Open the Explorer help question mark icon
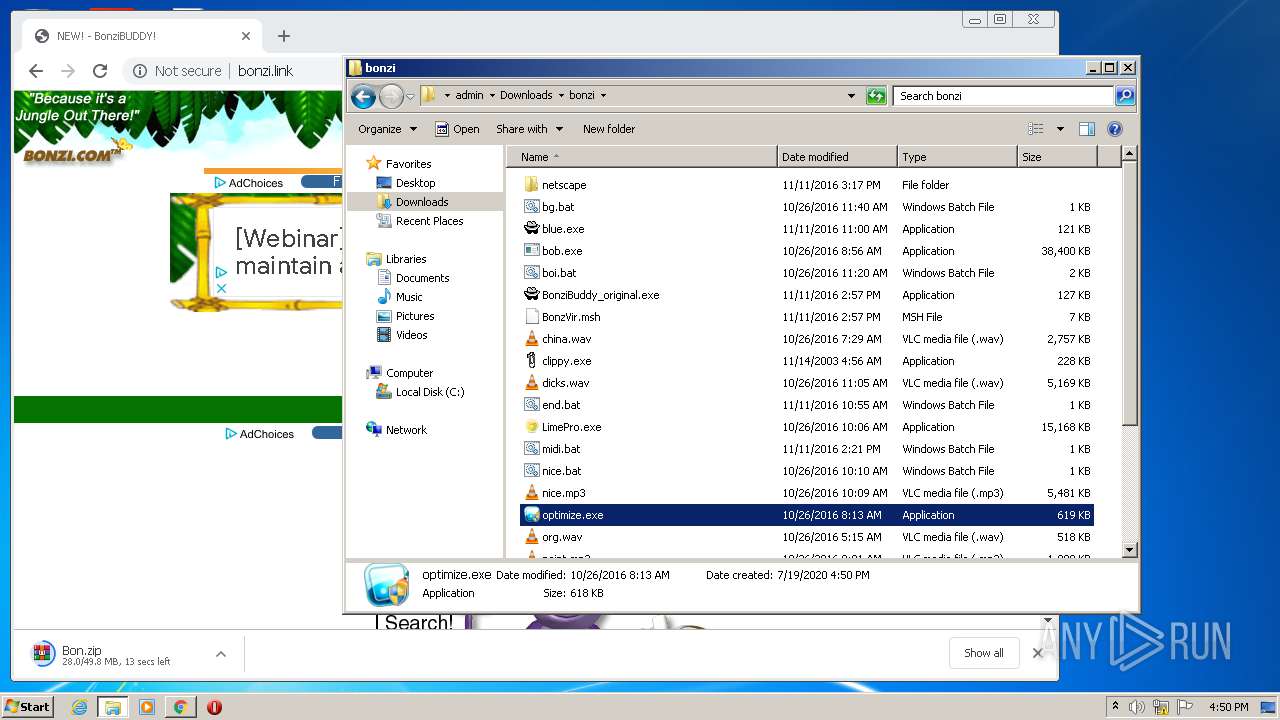Screen dimensions: 1280x720 (x=1115, y=129)
